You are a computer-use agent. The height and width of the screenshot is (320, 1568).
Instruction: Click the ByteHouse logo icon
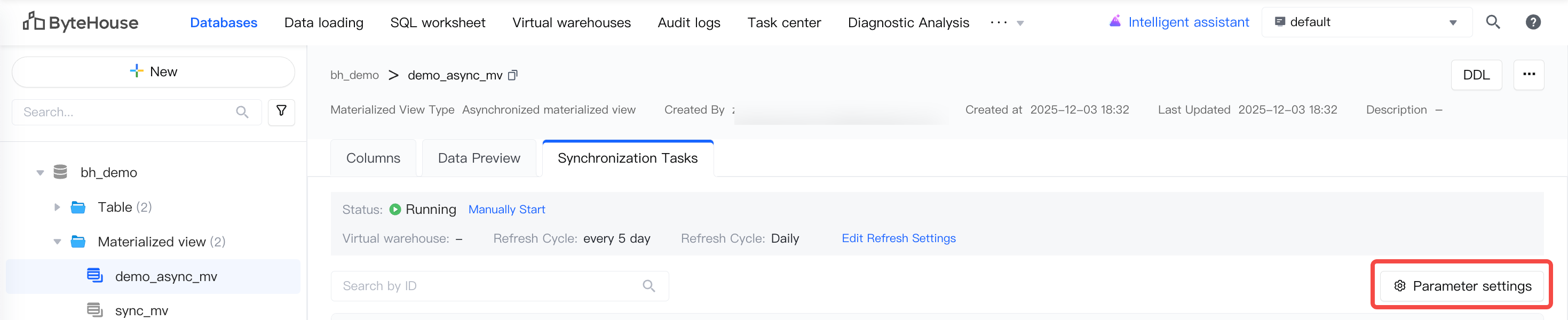pyautogui.click(x=34, y=22)
